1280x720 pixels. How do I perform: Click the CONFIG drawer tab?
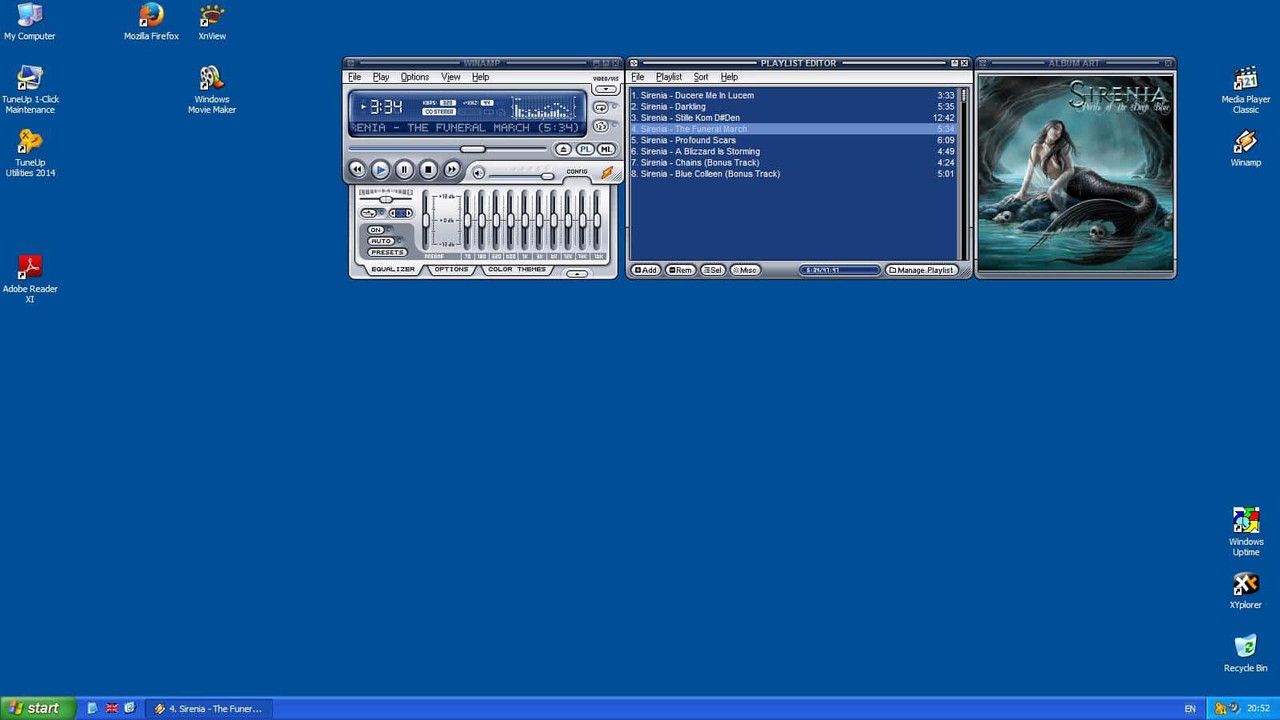[x=577, y=171]
